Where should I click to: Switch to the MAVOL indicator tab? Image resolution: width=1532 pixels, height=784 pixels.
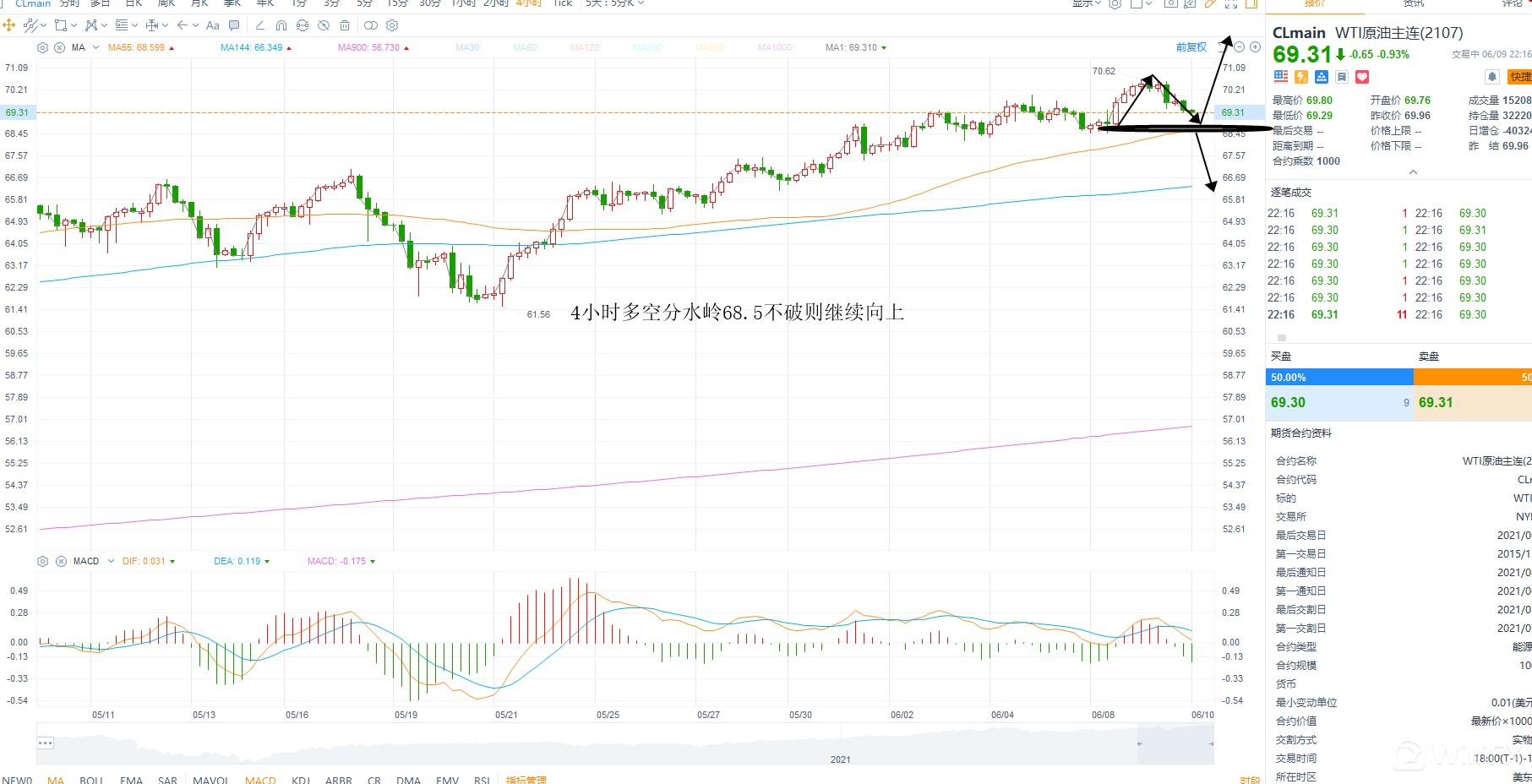coord(210,780)
